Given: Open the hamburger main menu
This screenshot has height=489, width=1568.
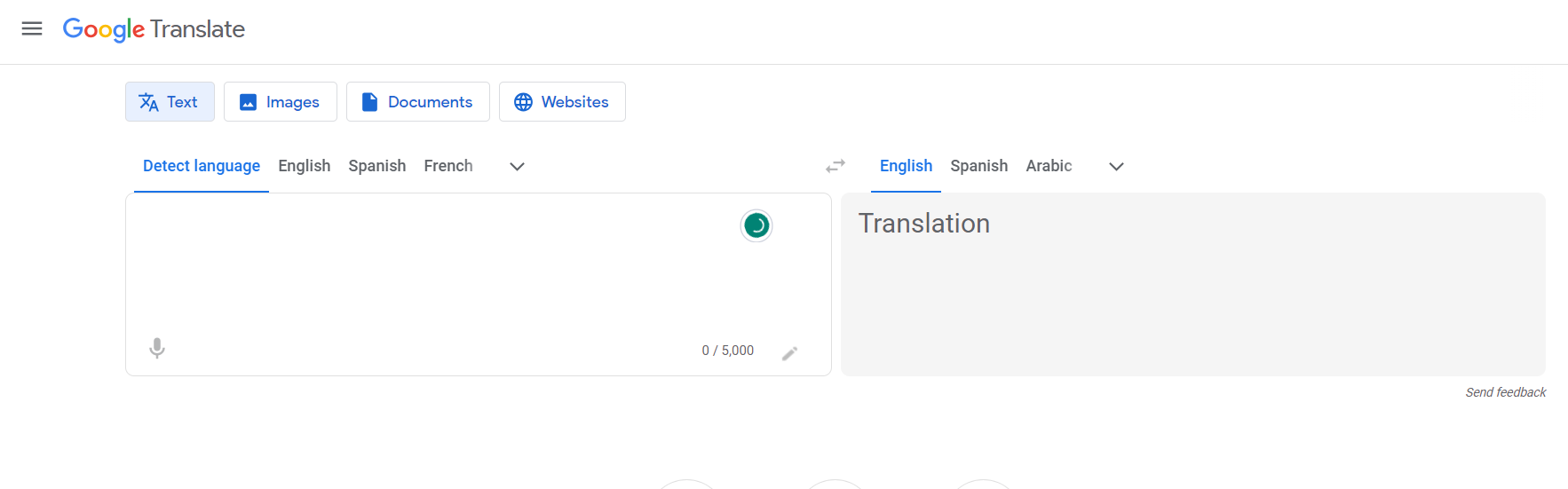Looking at the screenshot, I should coord(32,28).
